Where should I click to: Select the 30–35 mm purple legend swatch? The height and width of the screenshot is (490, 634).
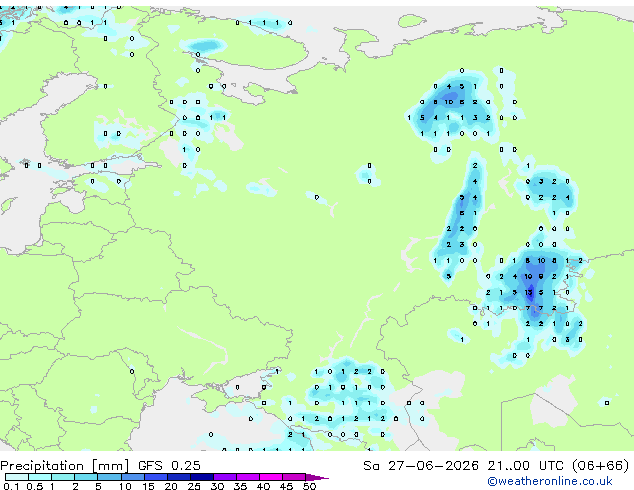coord(225,477)
